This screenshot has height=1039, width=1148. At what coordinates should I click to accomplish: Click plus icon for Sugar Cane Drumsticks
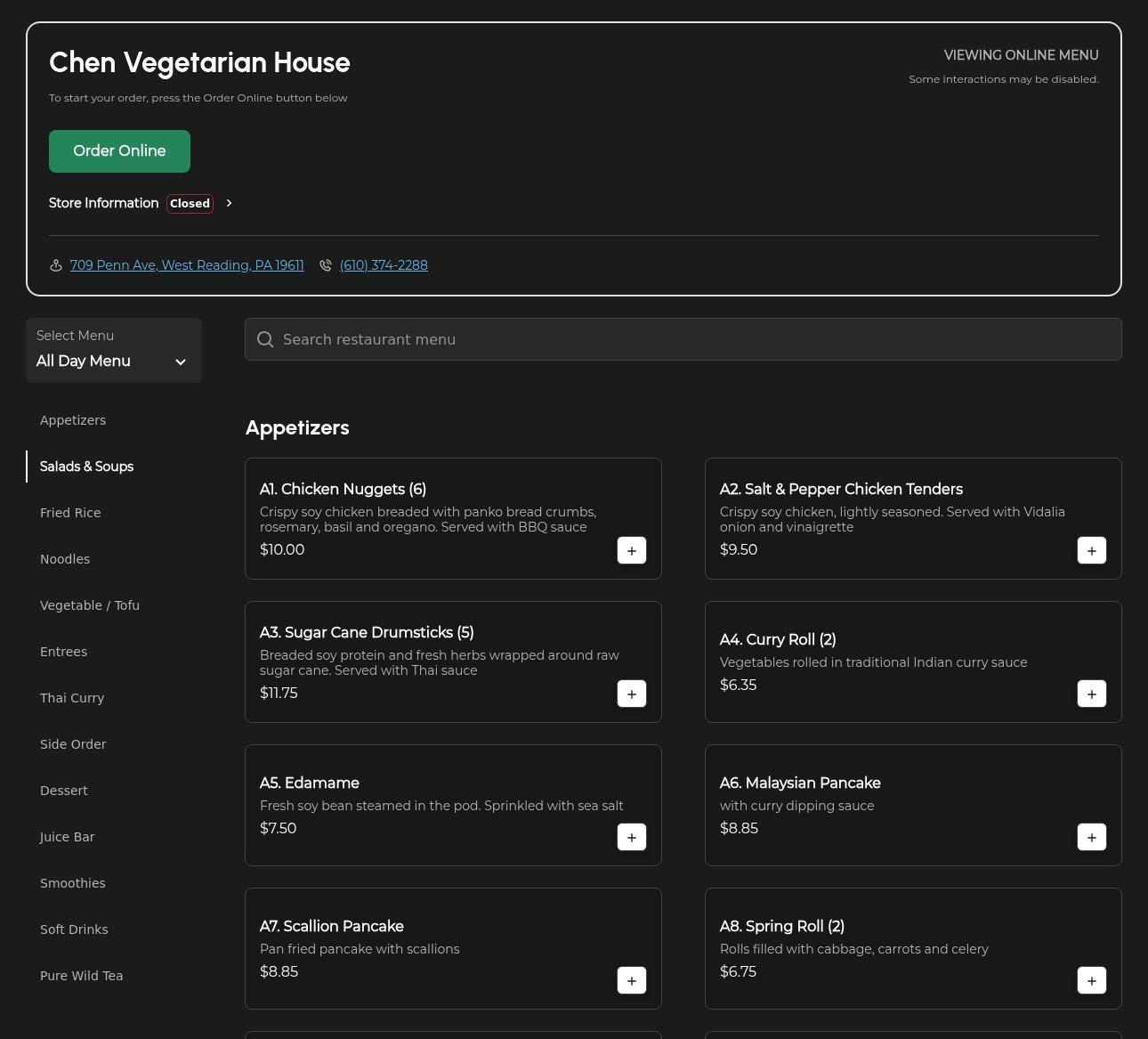pyautogui.click(x=632, y=694)
